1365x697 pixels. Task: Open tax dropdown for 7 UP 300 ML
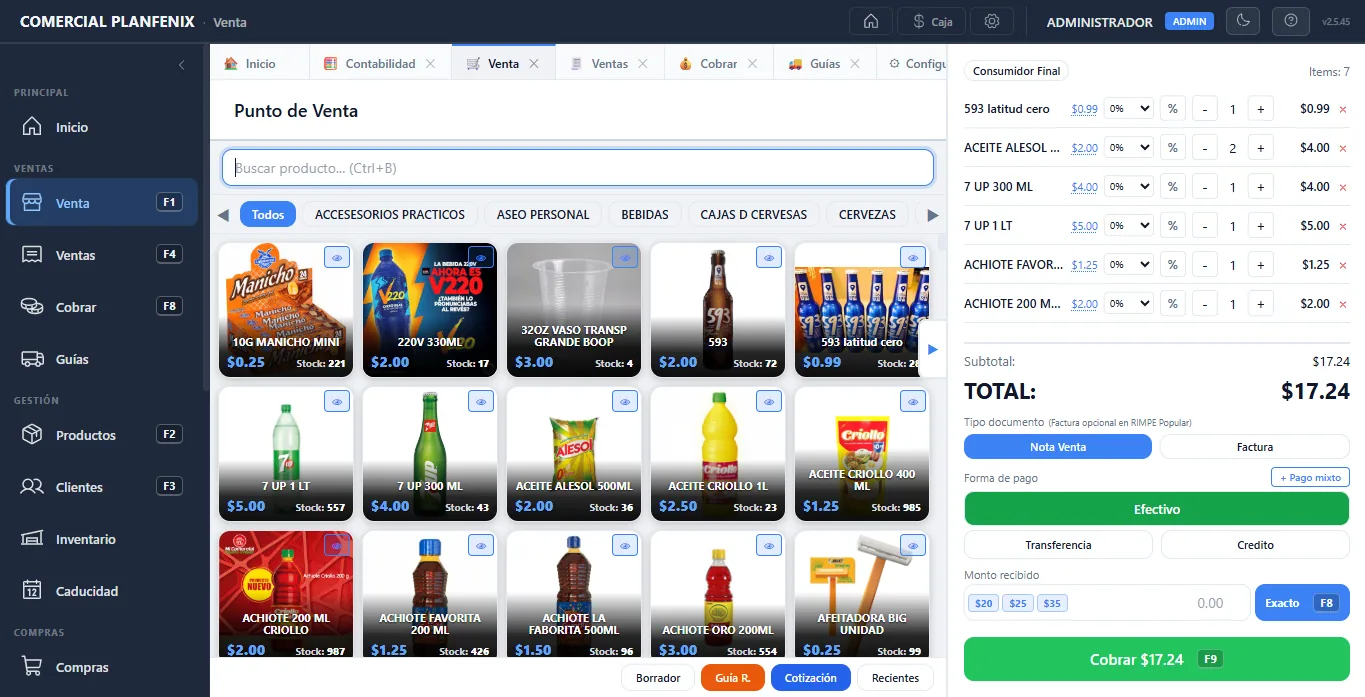click(x=1129, y=187)
